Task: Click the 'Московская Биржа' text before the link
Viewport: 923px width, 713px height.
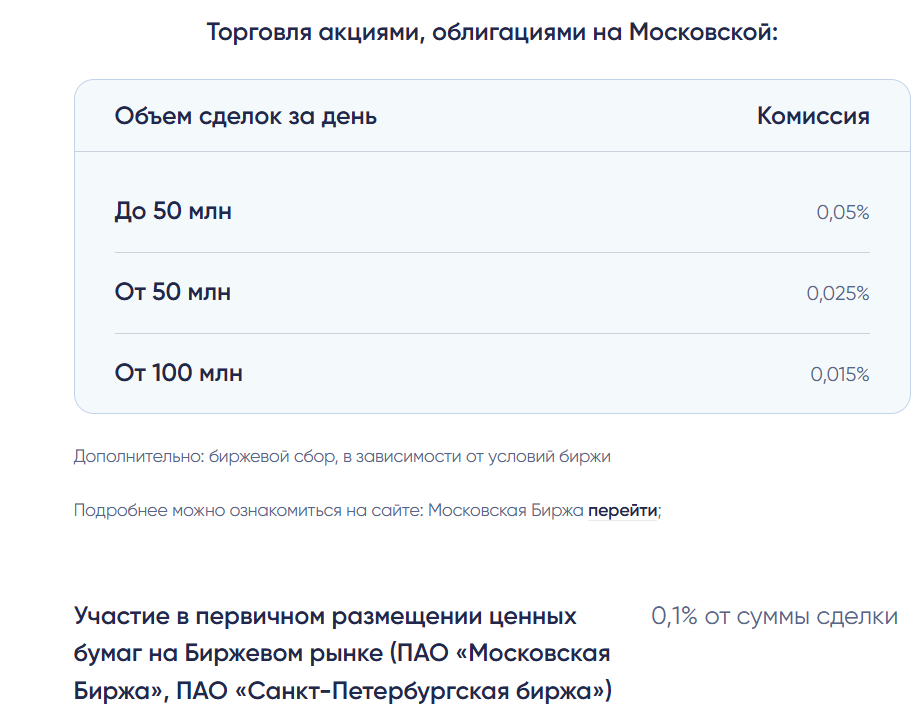Action: click(505, 510)
